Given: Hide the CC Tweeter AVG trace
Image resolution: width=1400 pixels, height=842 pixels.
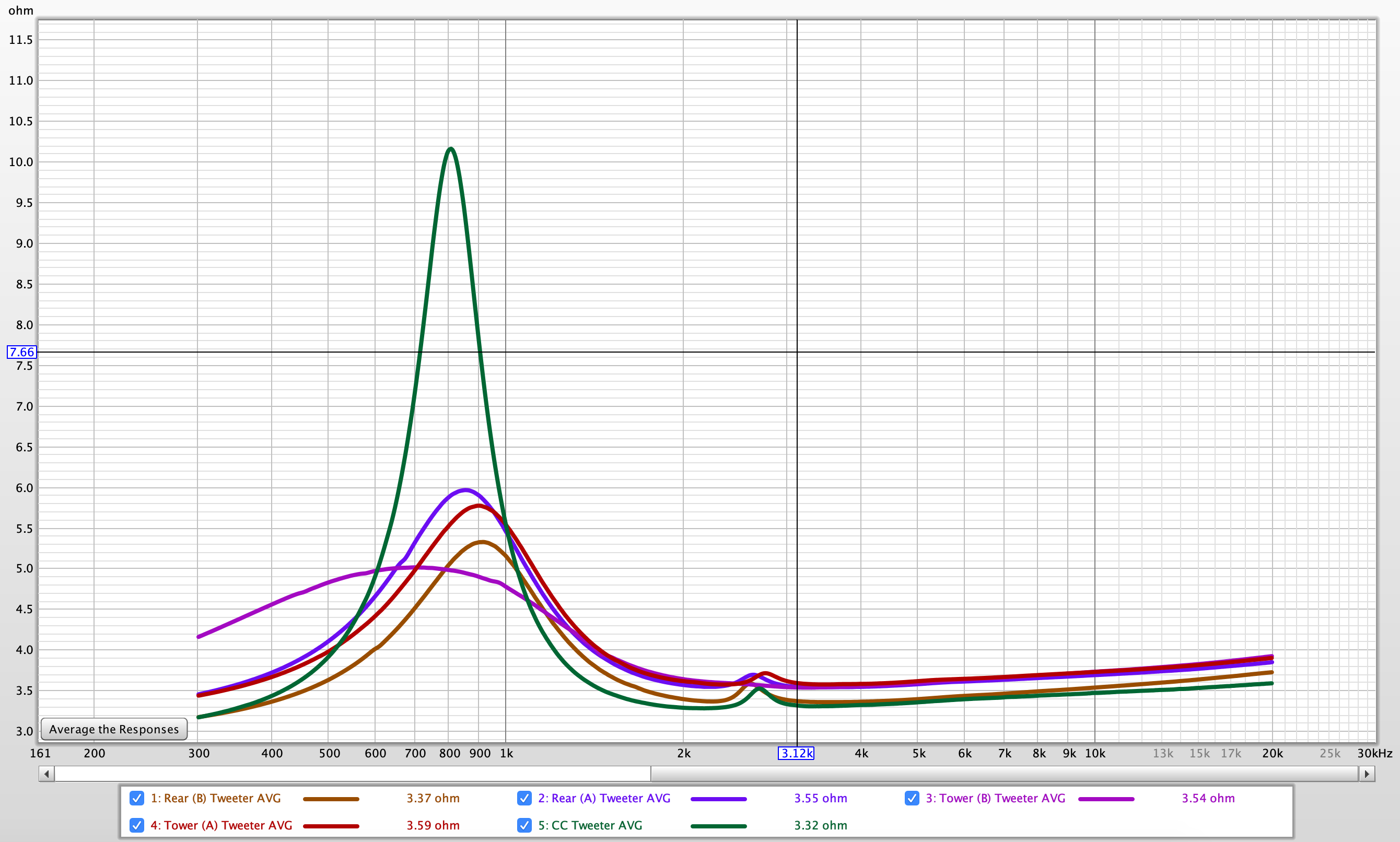Looking at the screenshot, I should click(x=524, y=825).
